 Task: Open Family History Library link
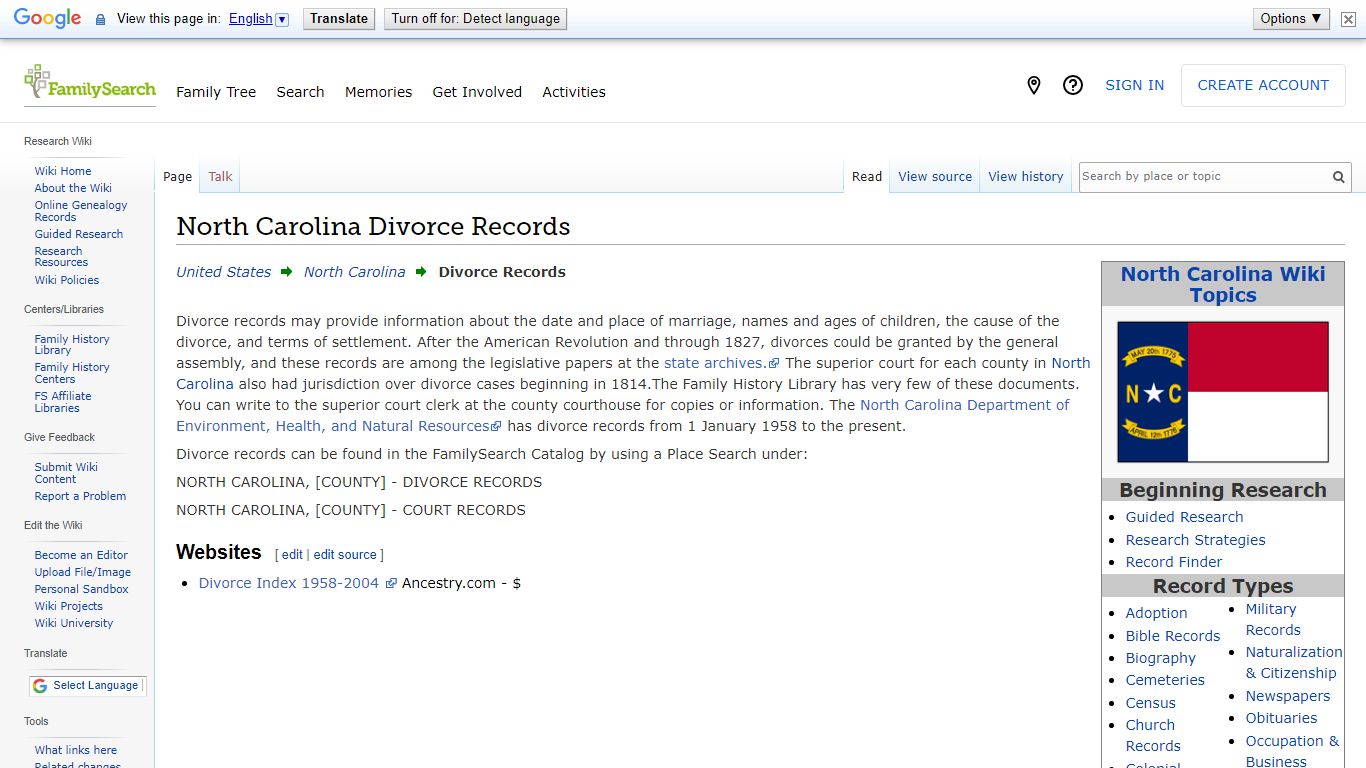point(72,345)
